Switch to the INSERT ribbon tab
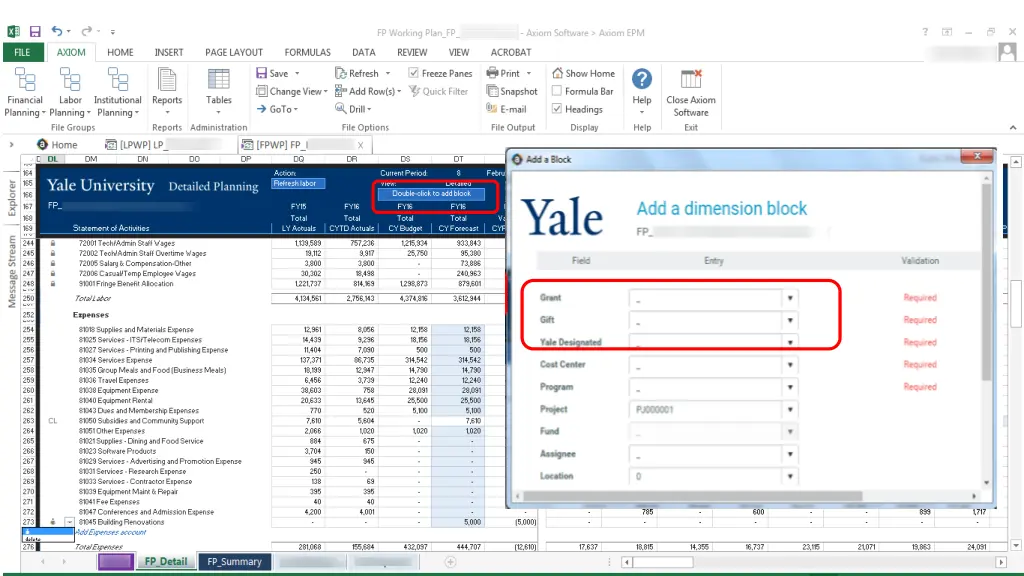The width and height of the screenshot is (1024, 576). (x=168, y=52)
